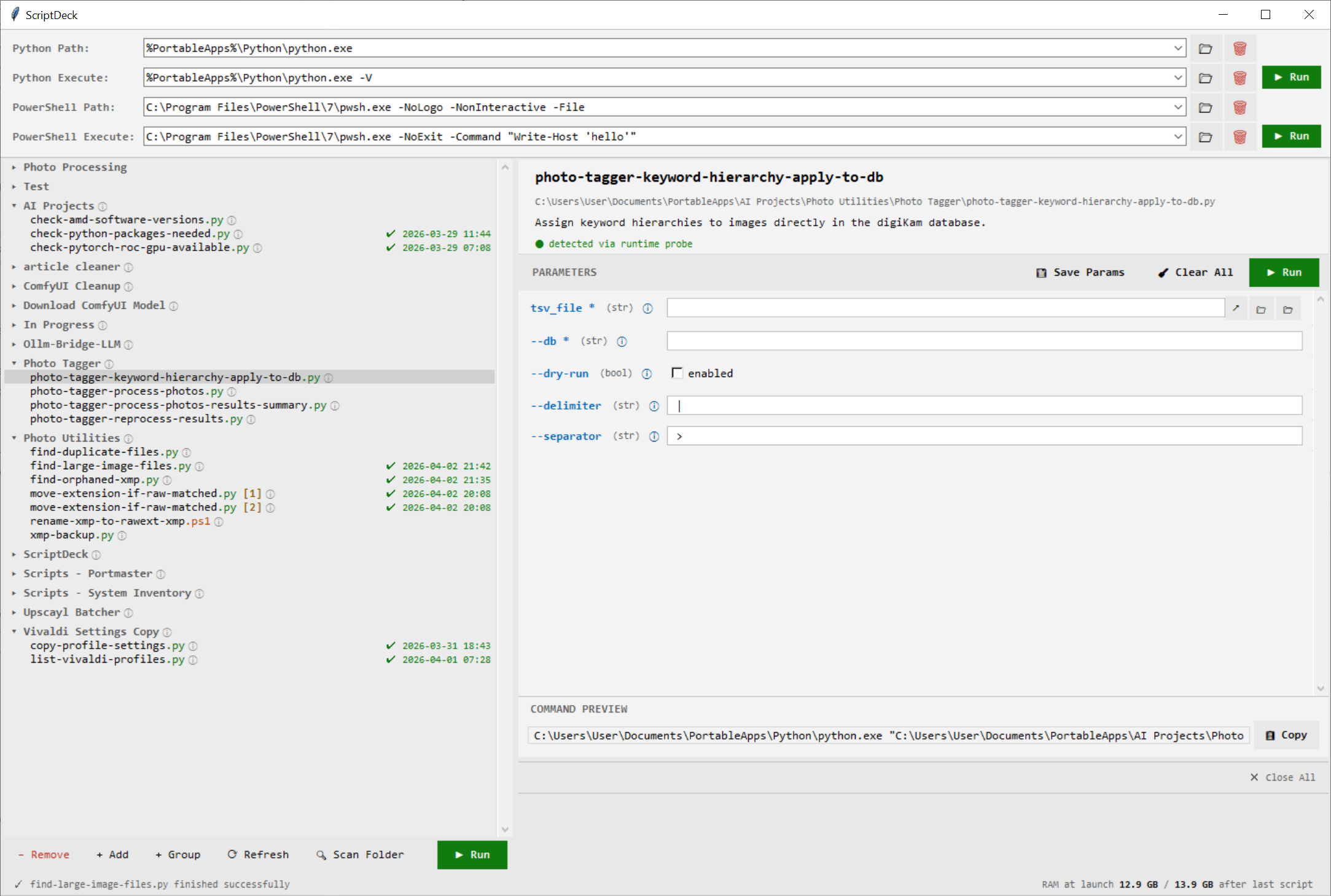Click info icon next to --delimiter parameter
1331x896 pixels.
pyautogui.click(x=654, y=406)
